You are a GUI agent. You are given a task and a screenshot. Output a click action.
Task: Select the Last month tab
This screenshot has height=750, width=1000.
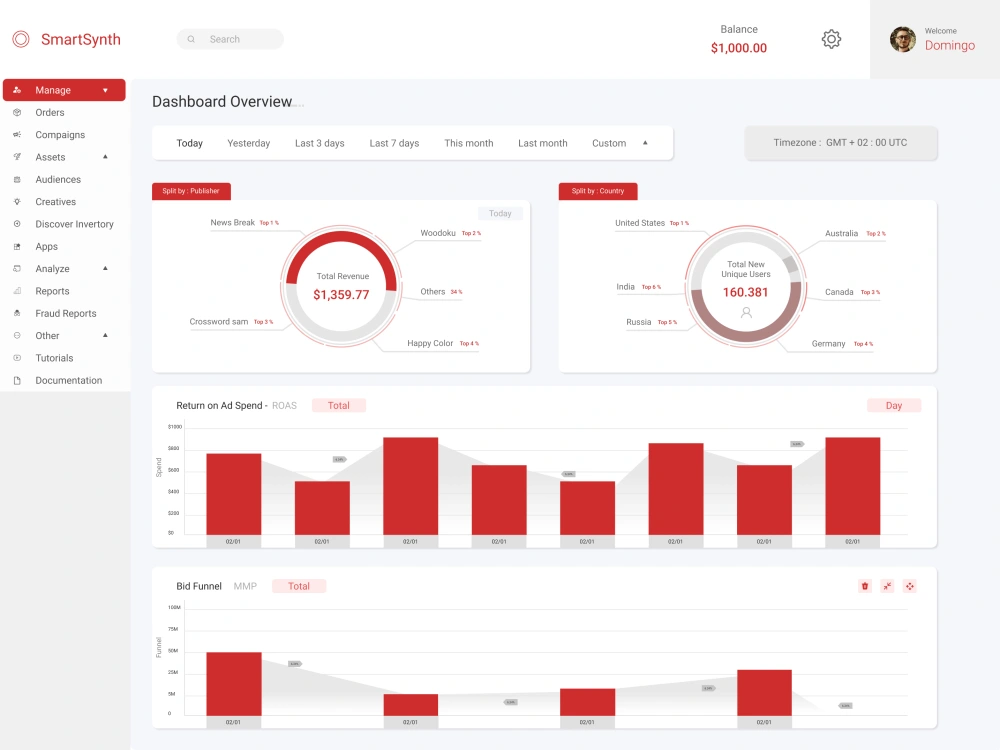coord(543,143)
